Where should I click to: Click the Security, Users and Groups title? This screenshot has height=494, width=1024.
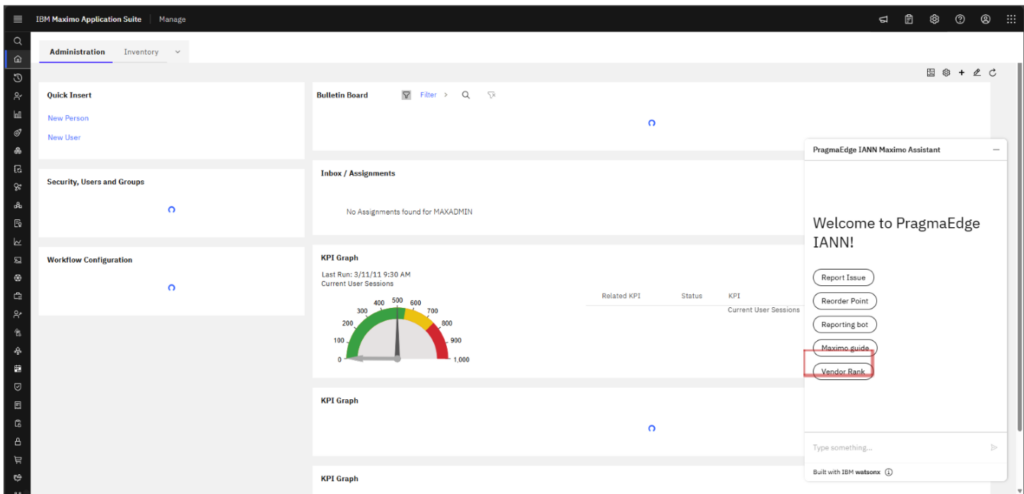coord(95,182)
